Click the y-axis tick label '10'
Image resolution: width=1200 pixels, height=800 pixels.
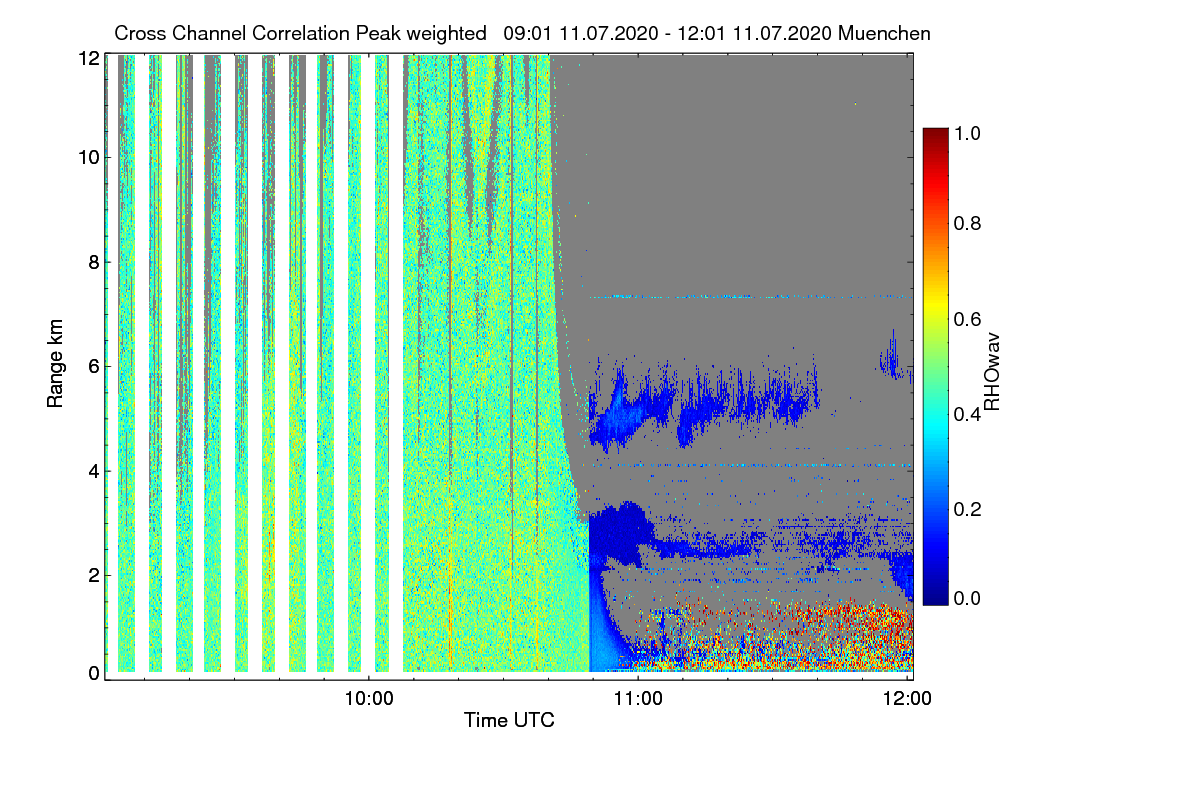point(89,157)
